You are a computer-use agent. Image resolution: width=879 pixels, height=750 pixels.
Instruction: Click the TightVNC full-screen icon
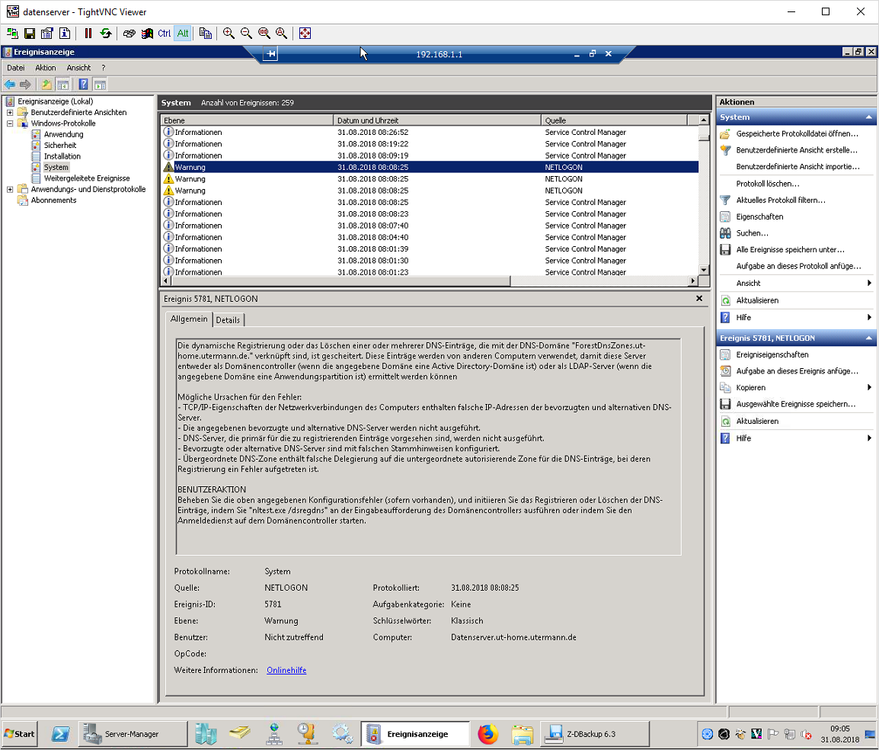pos(305,33)
